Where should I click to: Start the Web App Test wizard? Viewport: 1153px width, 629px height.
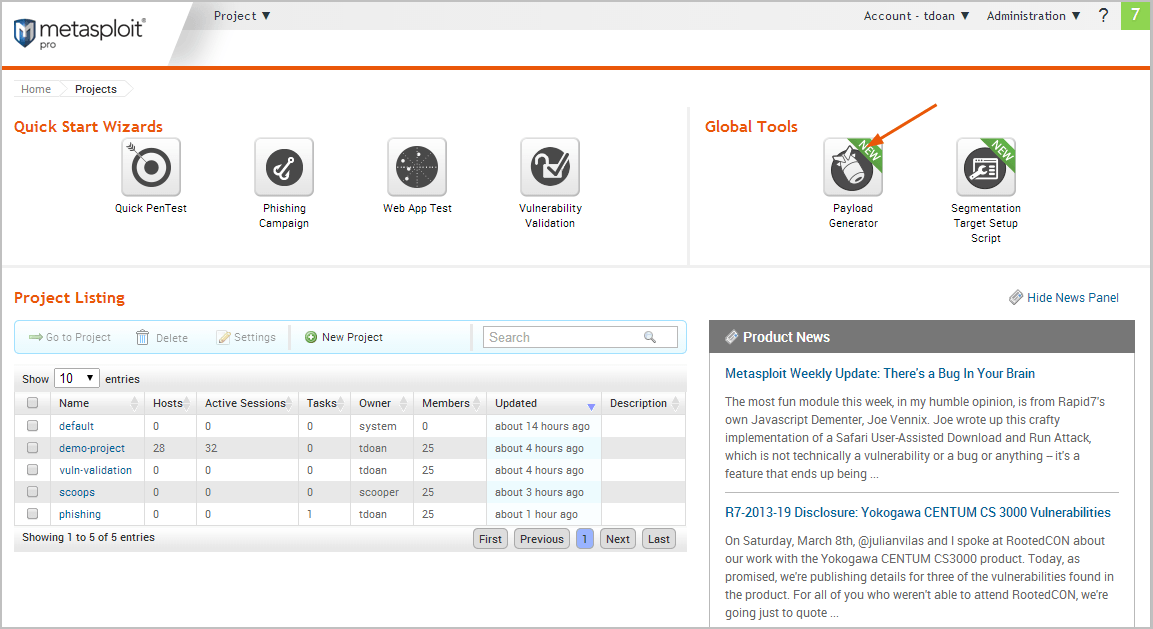[417, 168]
